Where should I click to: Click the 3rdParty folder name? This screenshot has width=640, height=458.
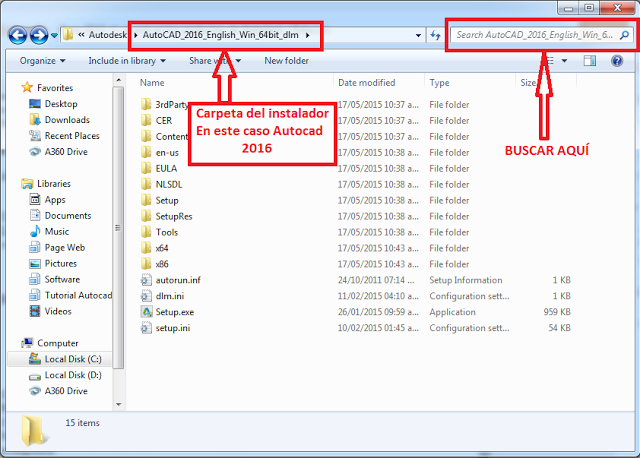pos(171,104)
